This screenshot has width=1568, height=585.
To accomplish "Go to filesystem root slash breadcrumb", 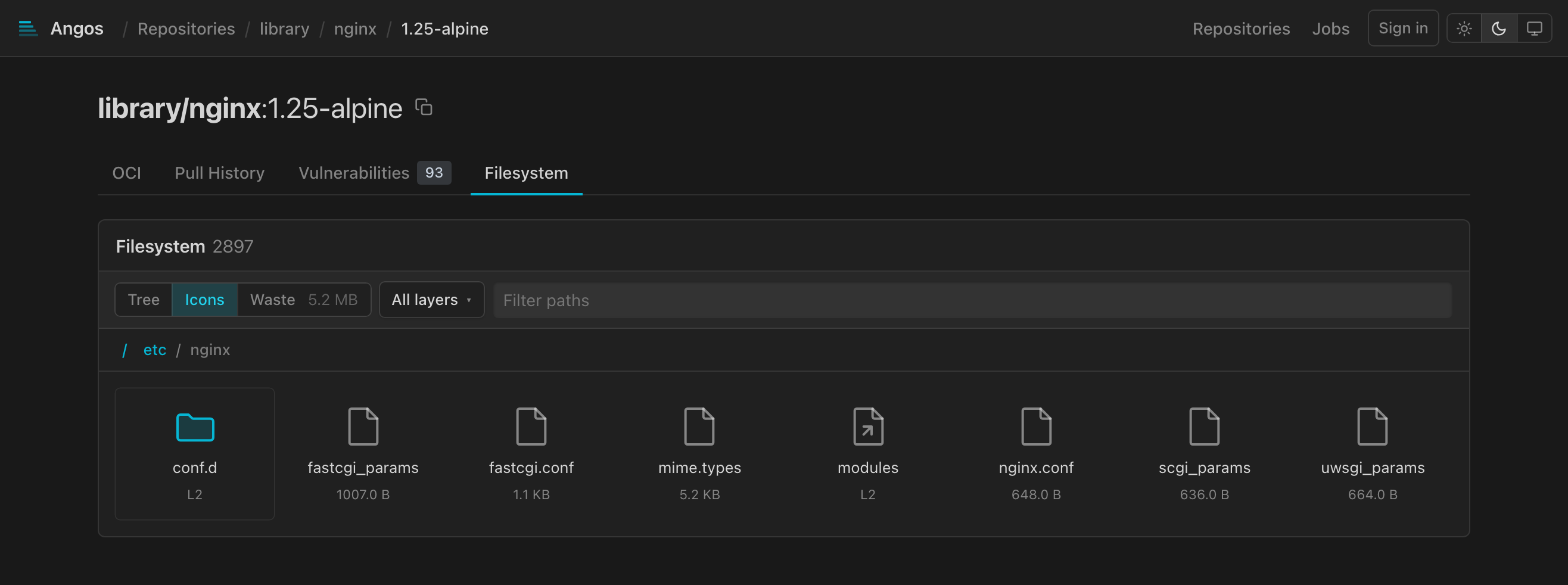I will pyautogui.click(x=124, y=350).
